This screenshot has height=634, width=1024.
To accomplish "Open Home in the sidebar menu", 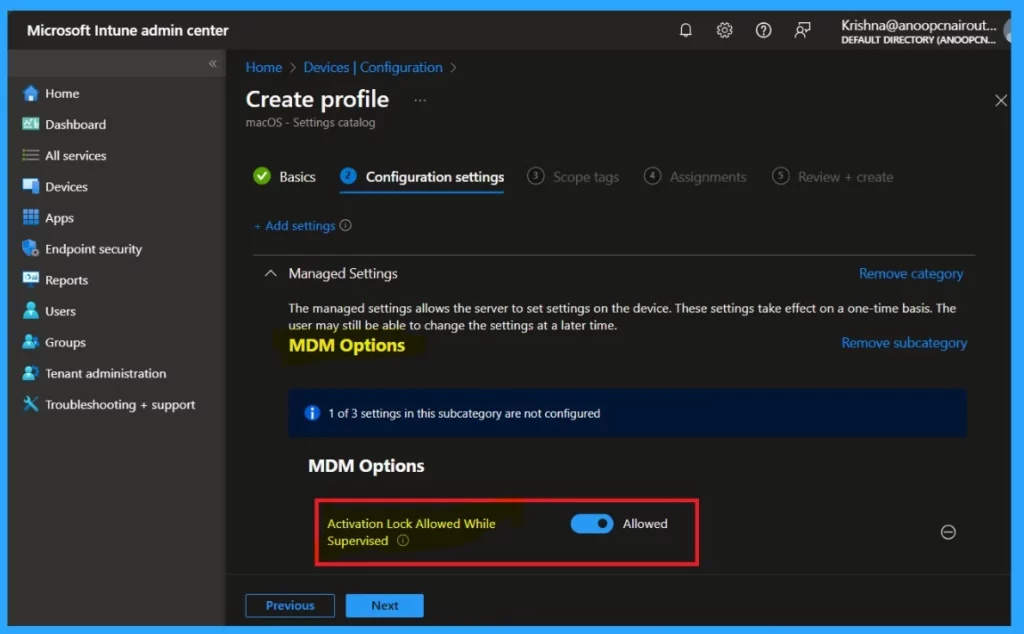I will point(62,93).
